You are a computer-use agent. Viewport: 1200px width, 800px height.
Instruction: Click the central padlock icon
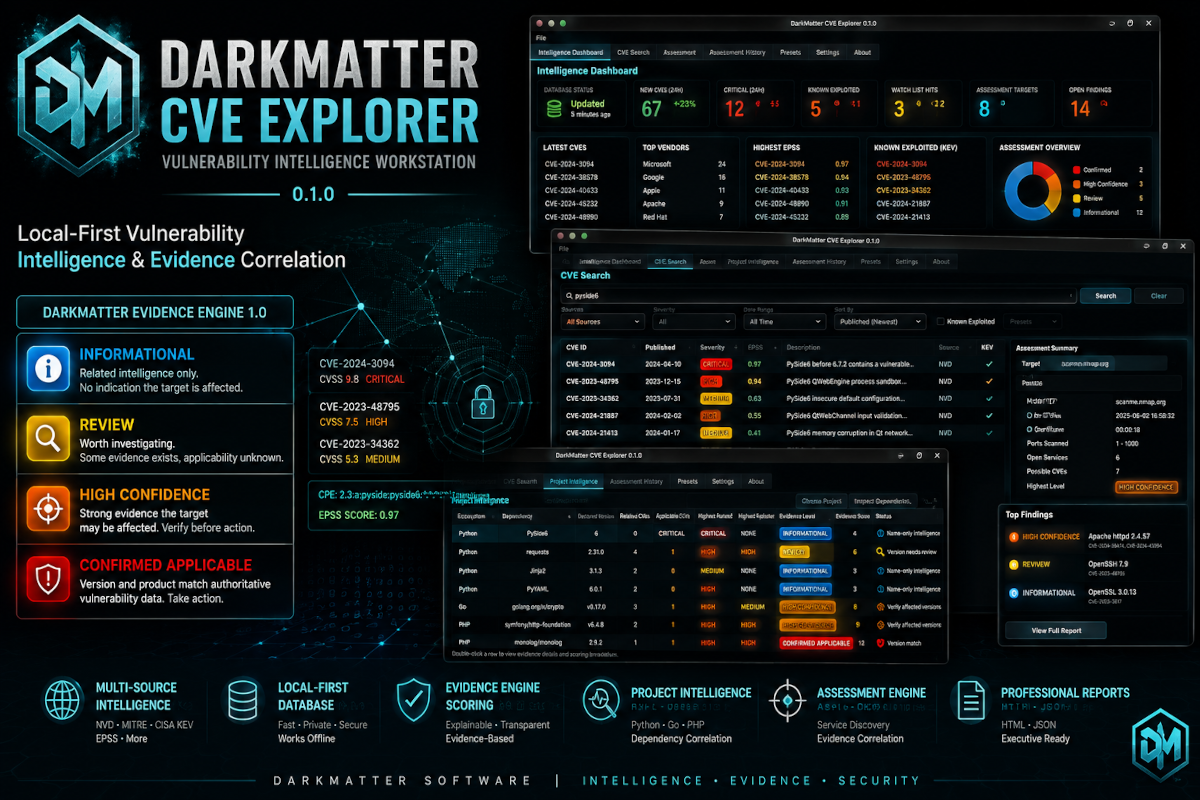482,402
